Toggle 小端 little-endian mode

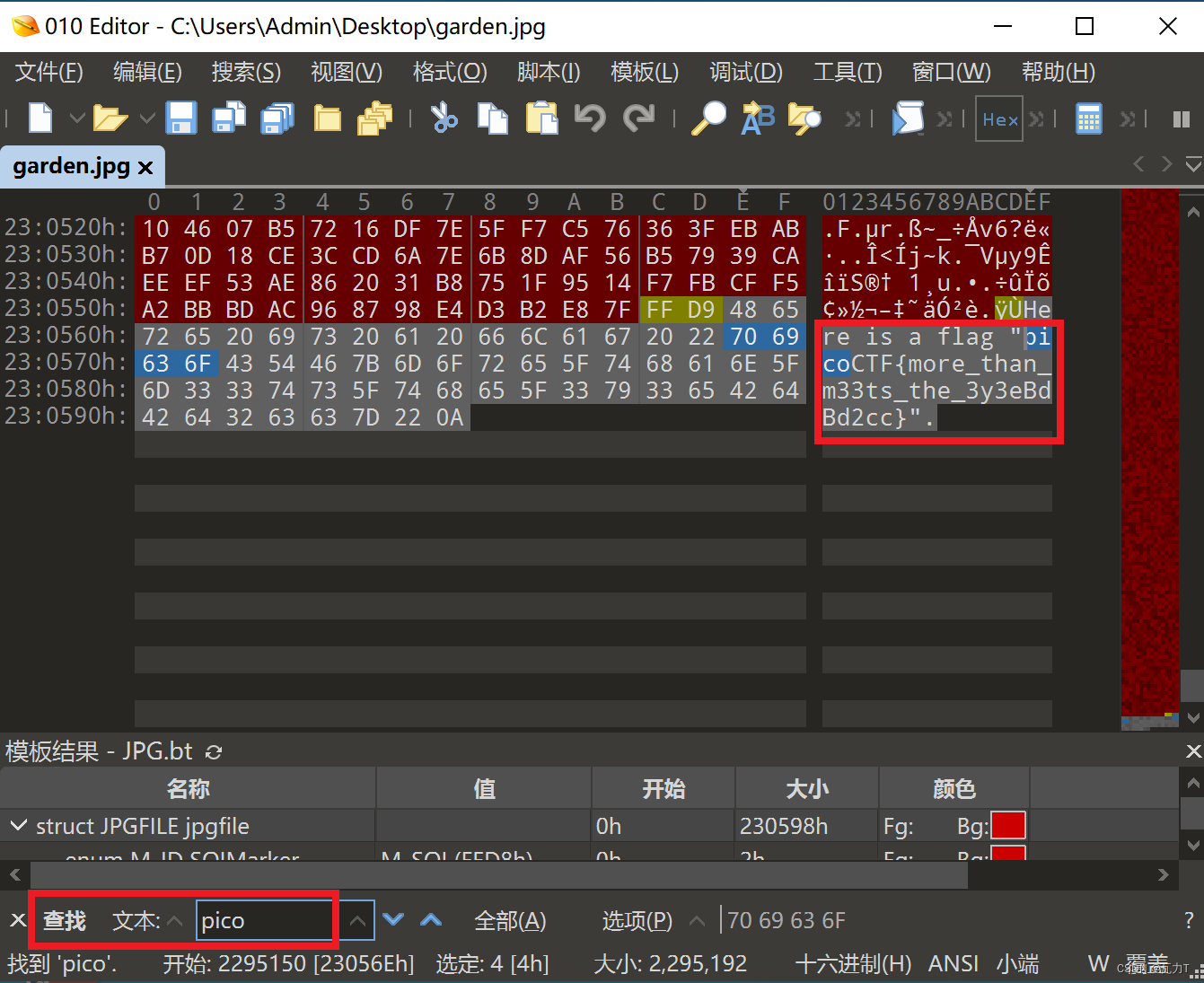click(1017, 963)
